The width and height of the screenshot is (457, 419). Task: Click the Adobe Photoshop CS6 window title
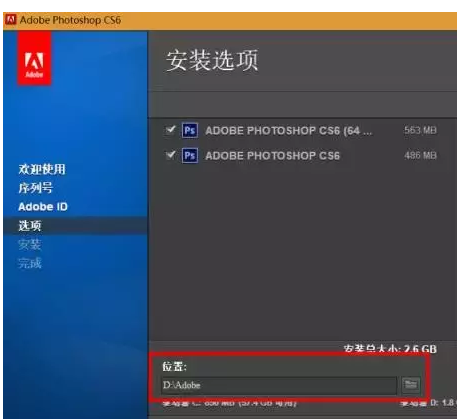click(70, 20)
